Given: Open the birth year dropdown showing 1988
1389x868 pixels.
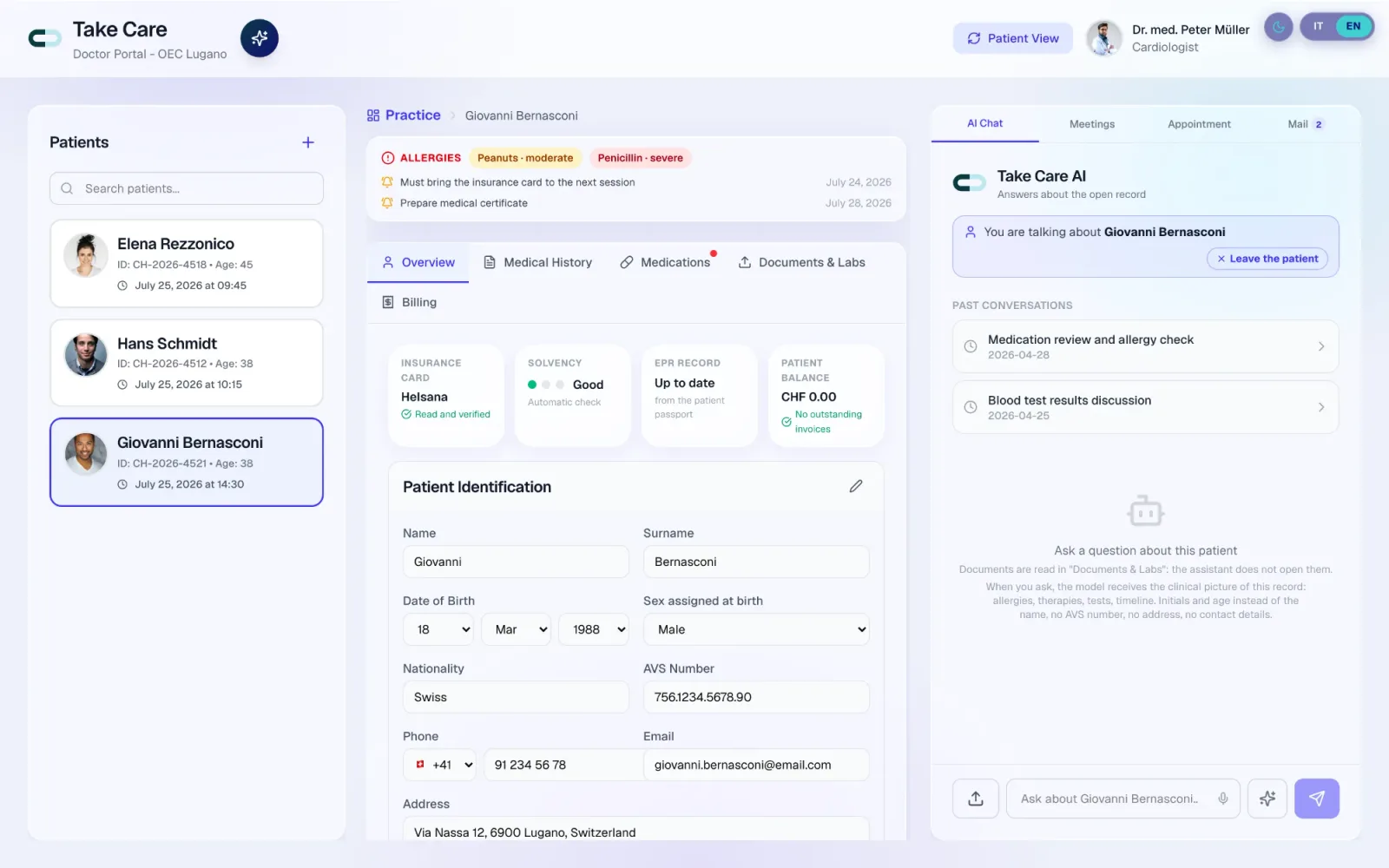Looking at the screenshot, I should pyautogui.click(x=594, y=629).
